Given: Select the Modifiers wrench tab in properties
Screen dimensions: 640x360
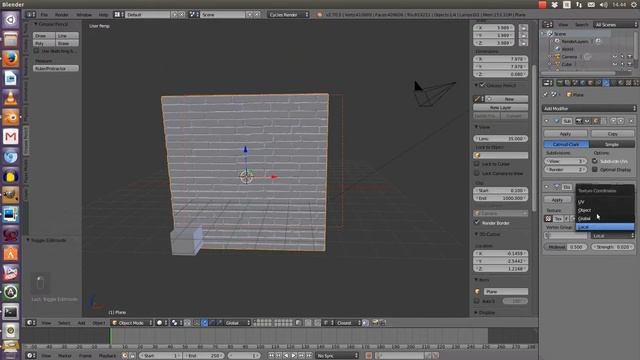Looking at the screenshot, I should (606, 83).
